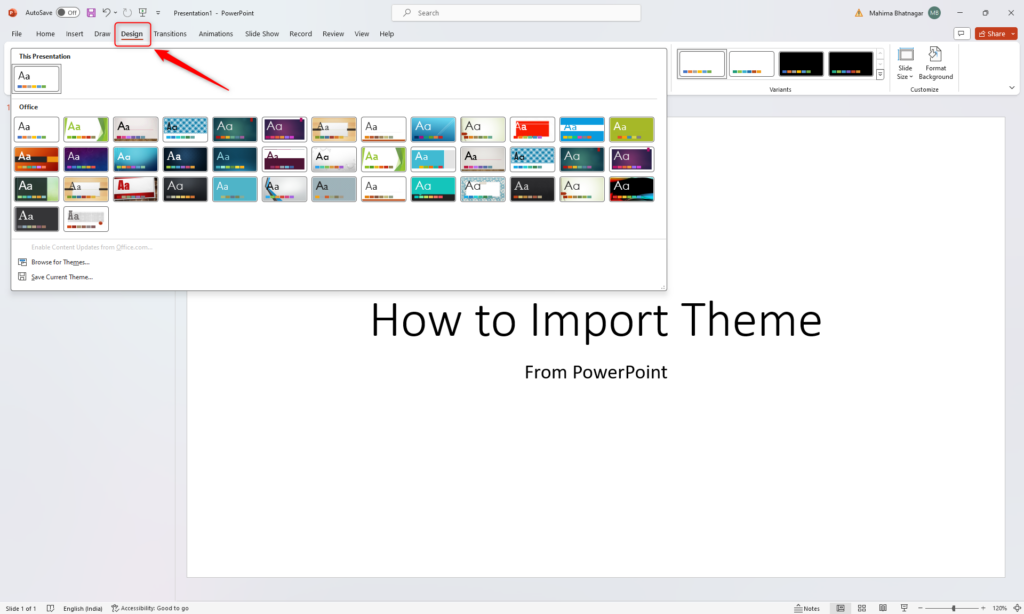Screen dimensions: 1024x614
Task: Select the first Office theme thumbnail
Action: 36,128
